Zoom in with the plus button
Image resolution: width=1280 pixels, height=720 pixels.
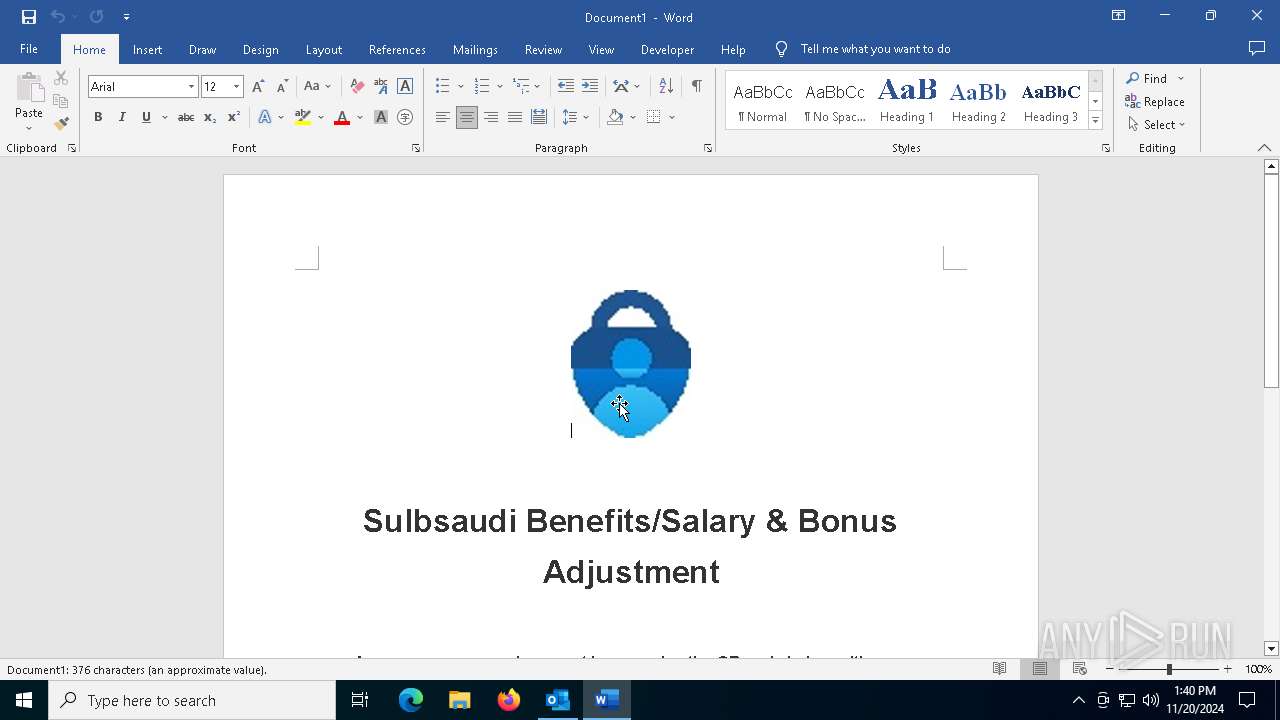1228,669
